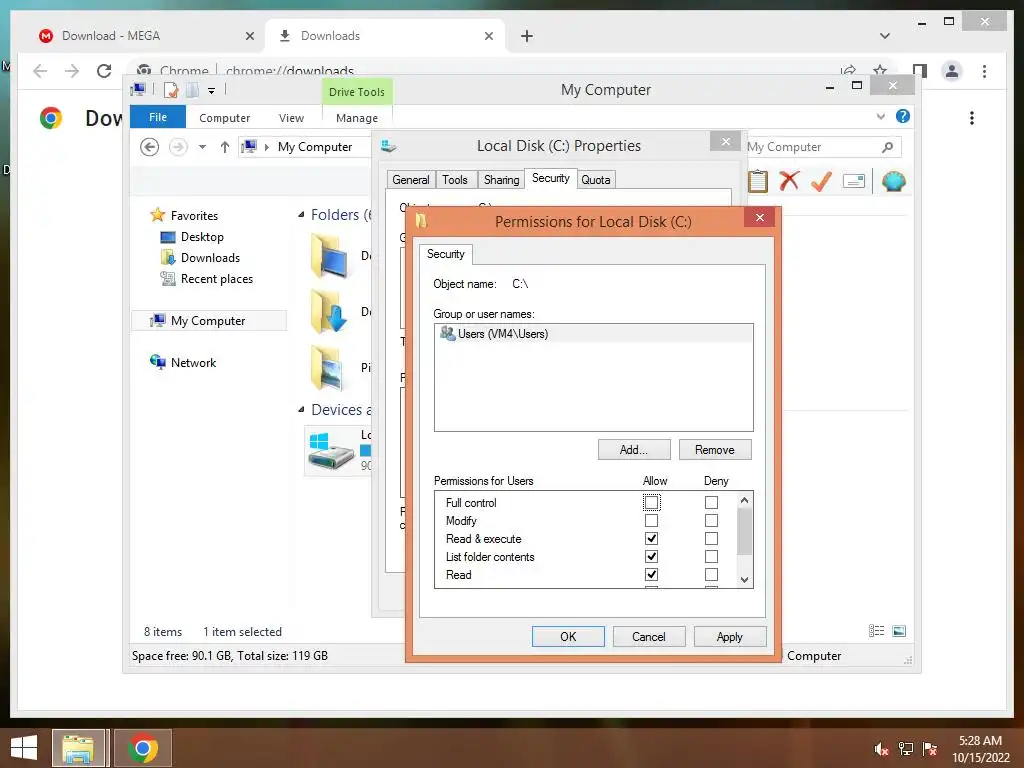Allow Full control for Users
Viewport: 1024px width, 768px height.
tap(651, 502)
